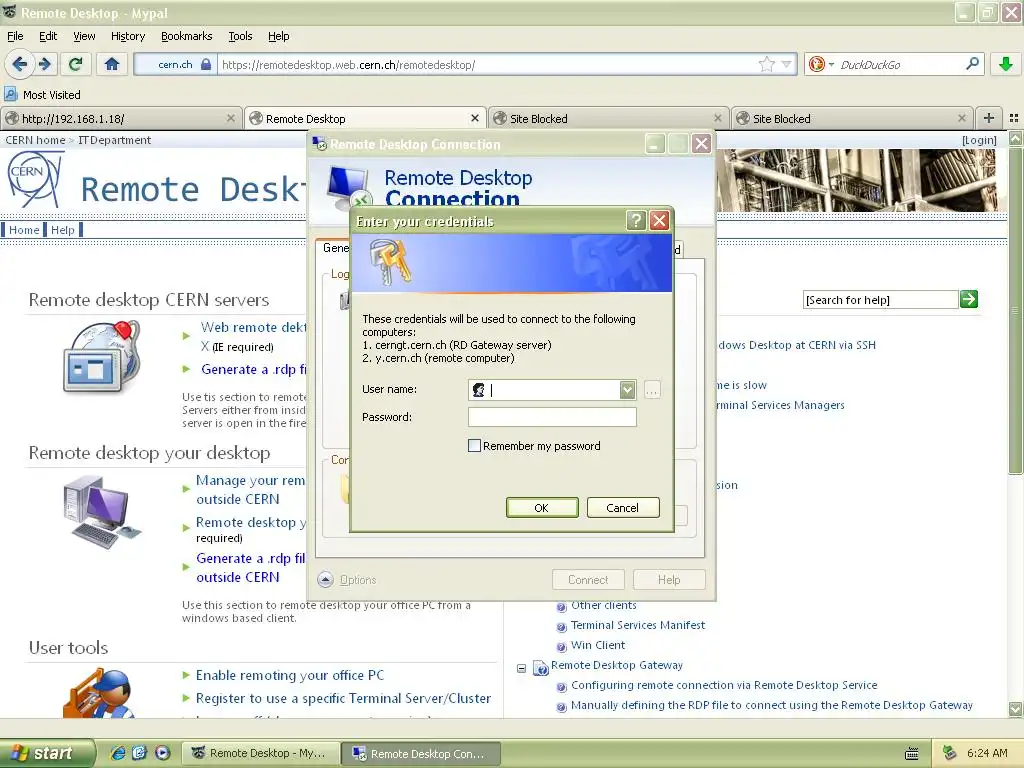Viewport: 1024px width, 768px height.
Task: Submit help search with green arrow
Action: click(x=968, y=299)
